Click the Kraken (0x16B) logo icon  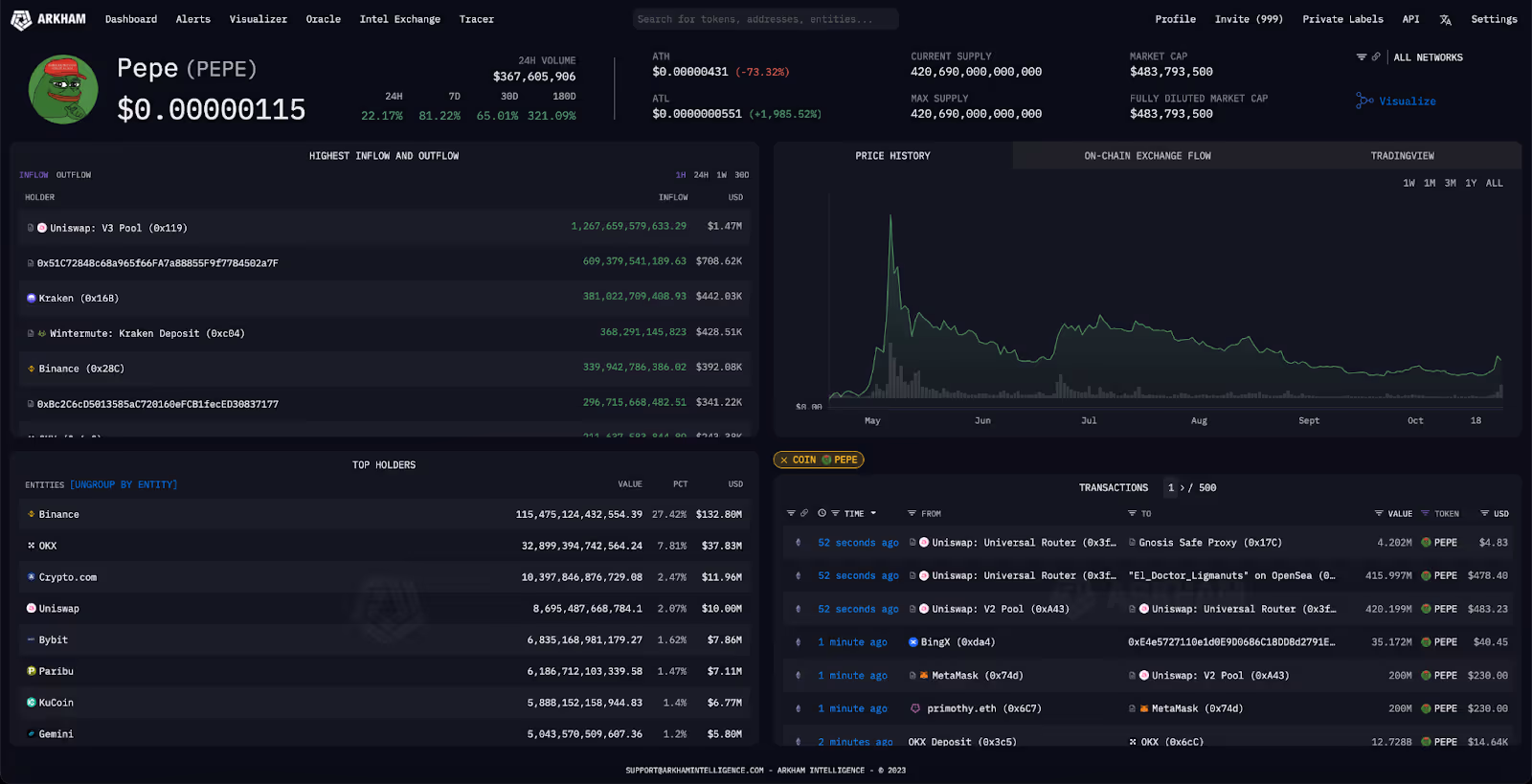[32, 298]
